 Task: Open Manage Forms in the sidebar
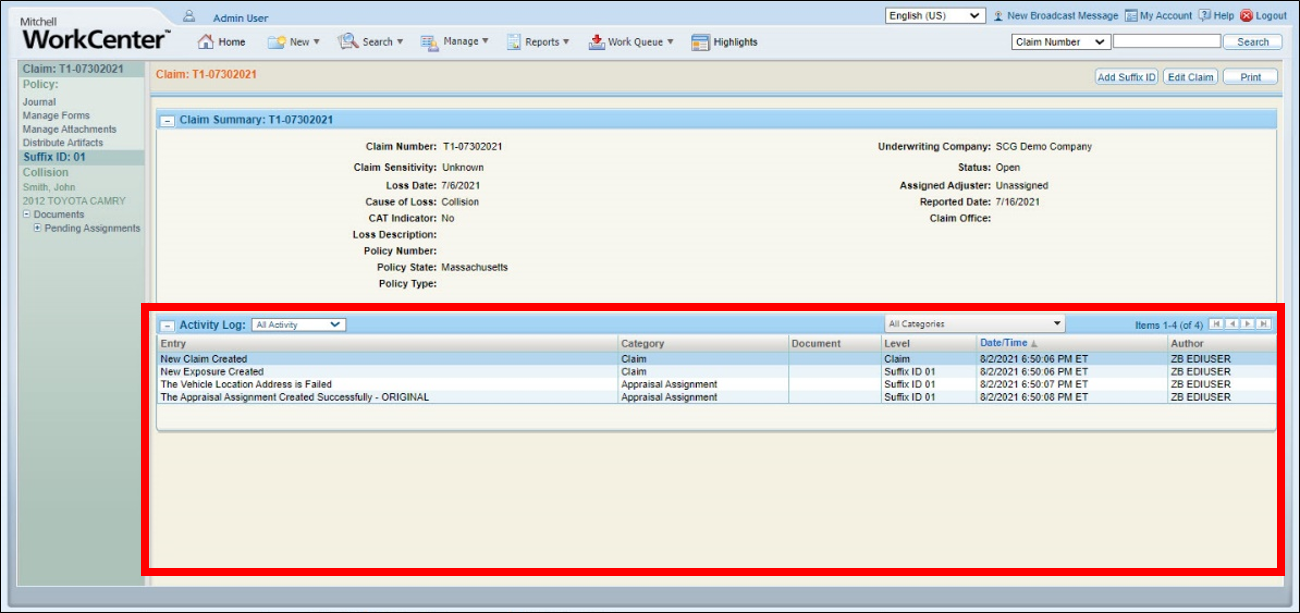coord(56,116)
